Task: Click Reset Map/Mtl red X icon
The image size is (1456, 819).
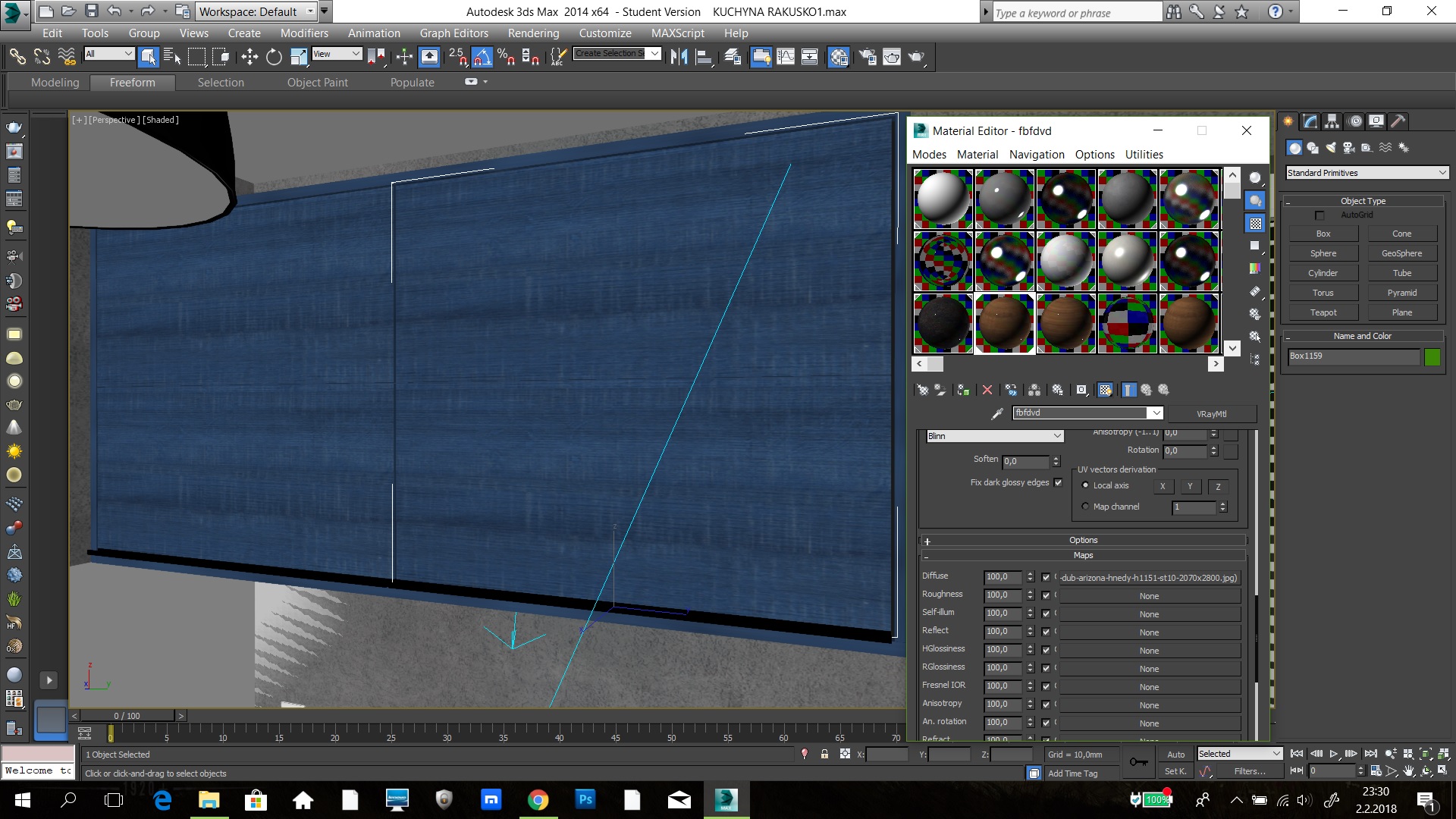Action: click(x=987, y=390)
